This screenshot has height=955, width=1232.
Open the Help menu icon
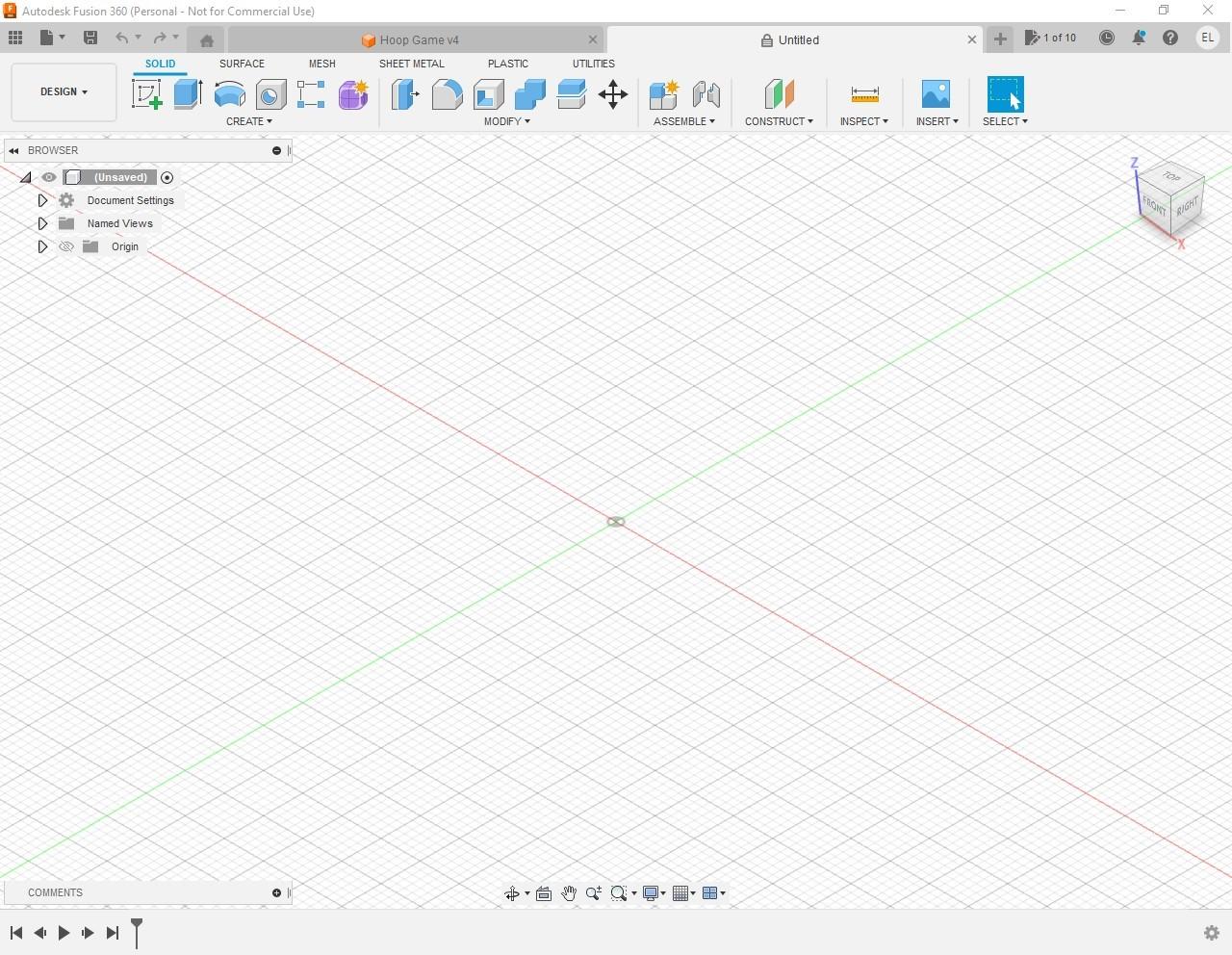[1170, 38]
